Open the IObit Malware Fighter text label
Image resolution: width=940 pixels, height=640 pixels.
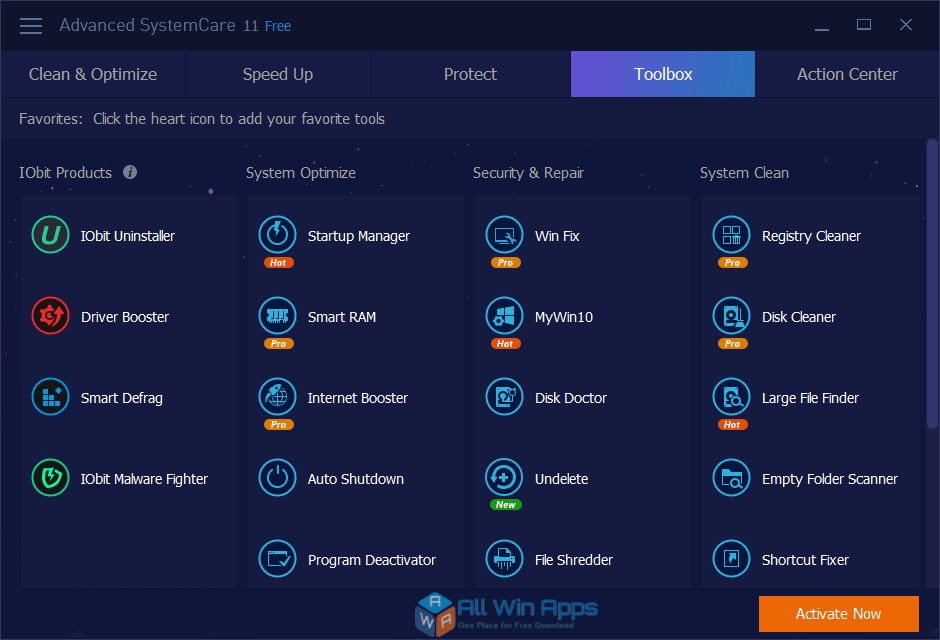tap(144, 479)
